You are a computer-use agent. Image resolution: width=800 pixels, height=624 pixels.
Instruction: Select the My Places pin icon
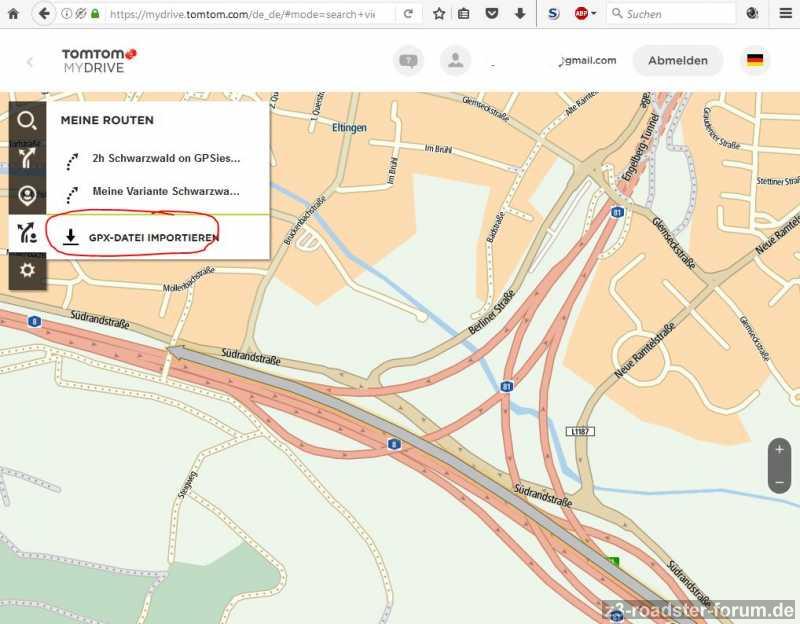[x=27, y=195]
